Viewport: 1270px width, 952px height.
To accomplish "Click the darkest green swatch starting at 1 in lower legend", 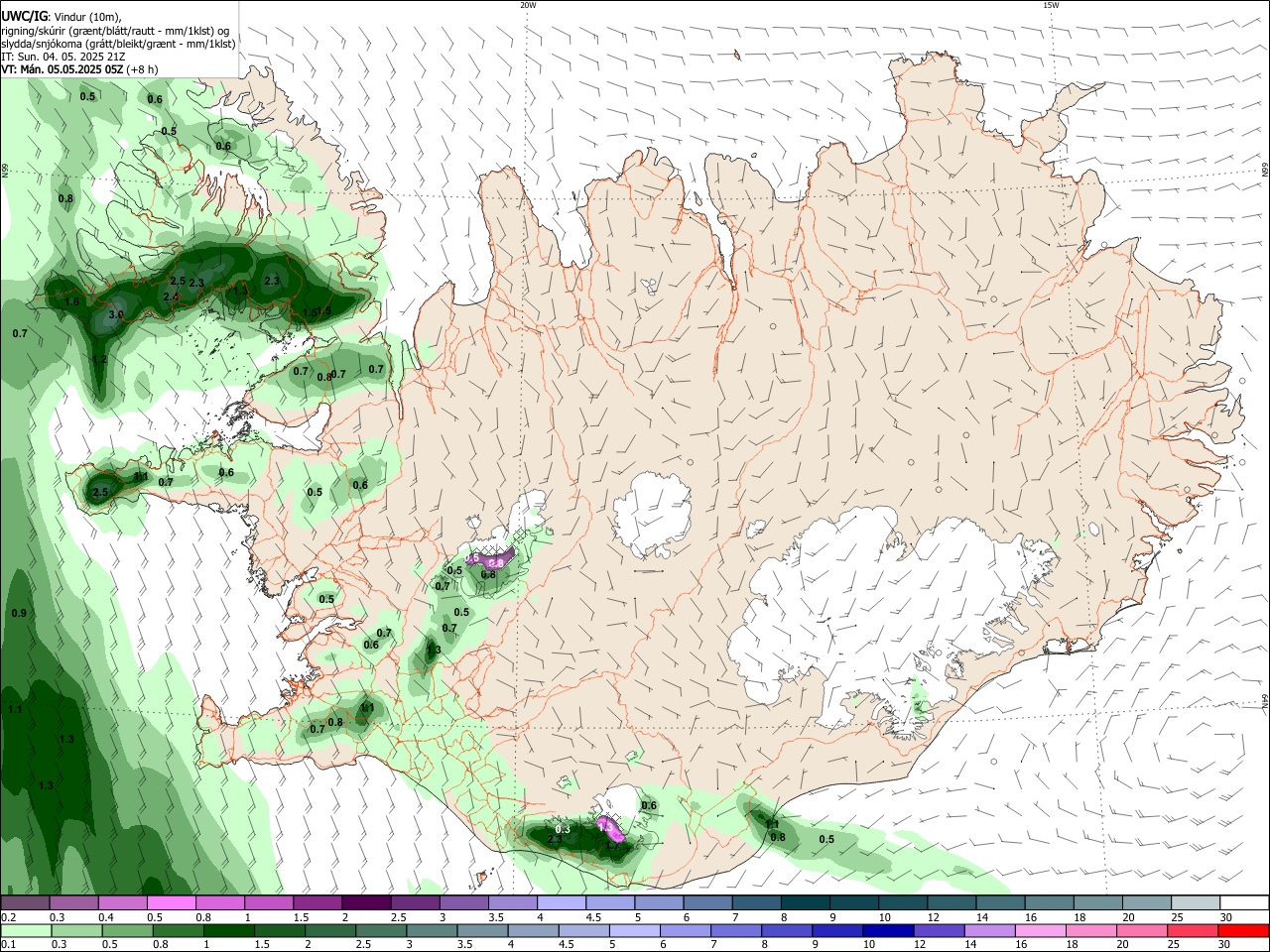I will (x=229, y=930).
